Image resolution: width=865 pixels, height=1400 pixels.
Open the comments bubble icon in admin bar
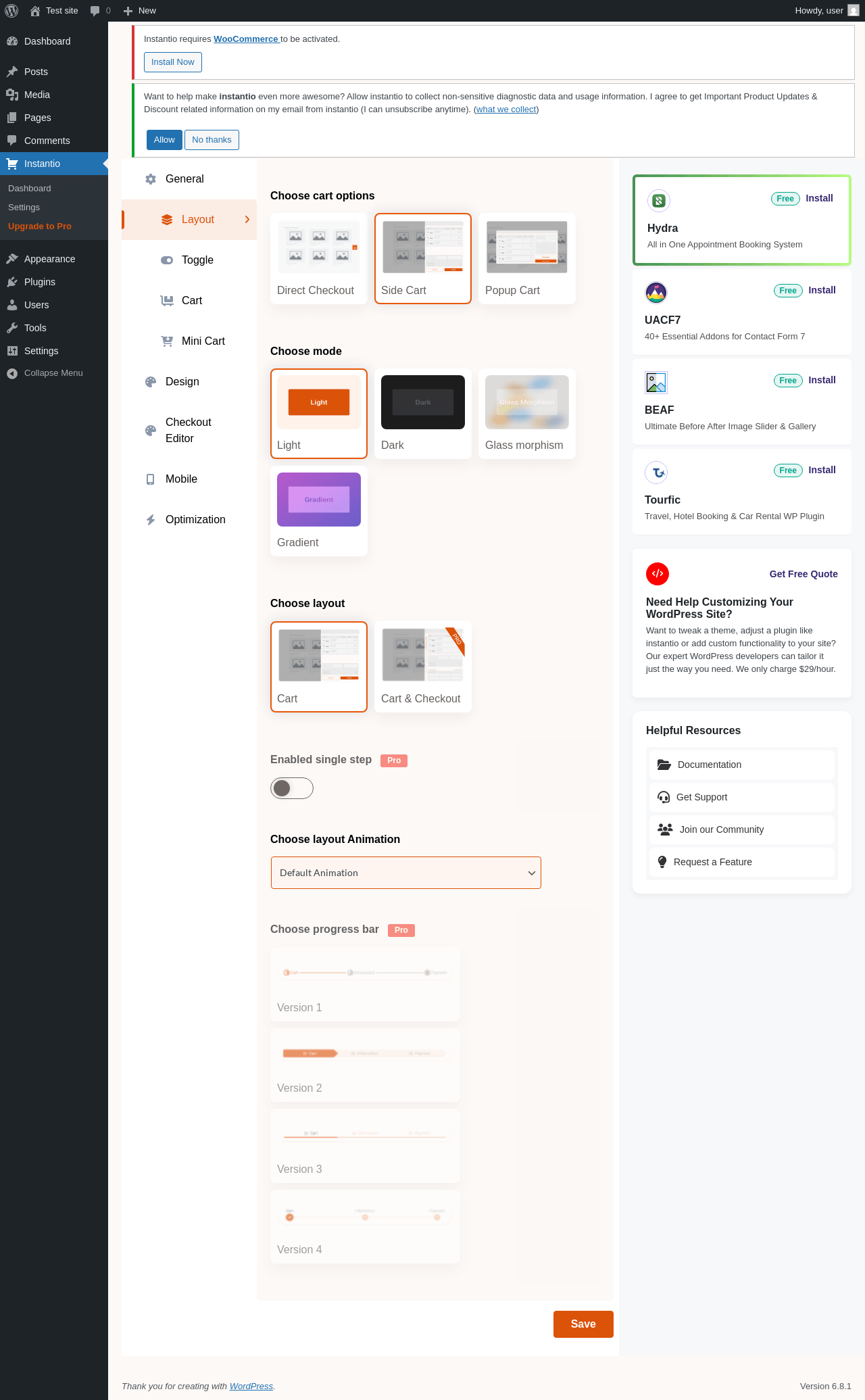pyautogui.click(x=95, y=11)
